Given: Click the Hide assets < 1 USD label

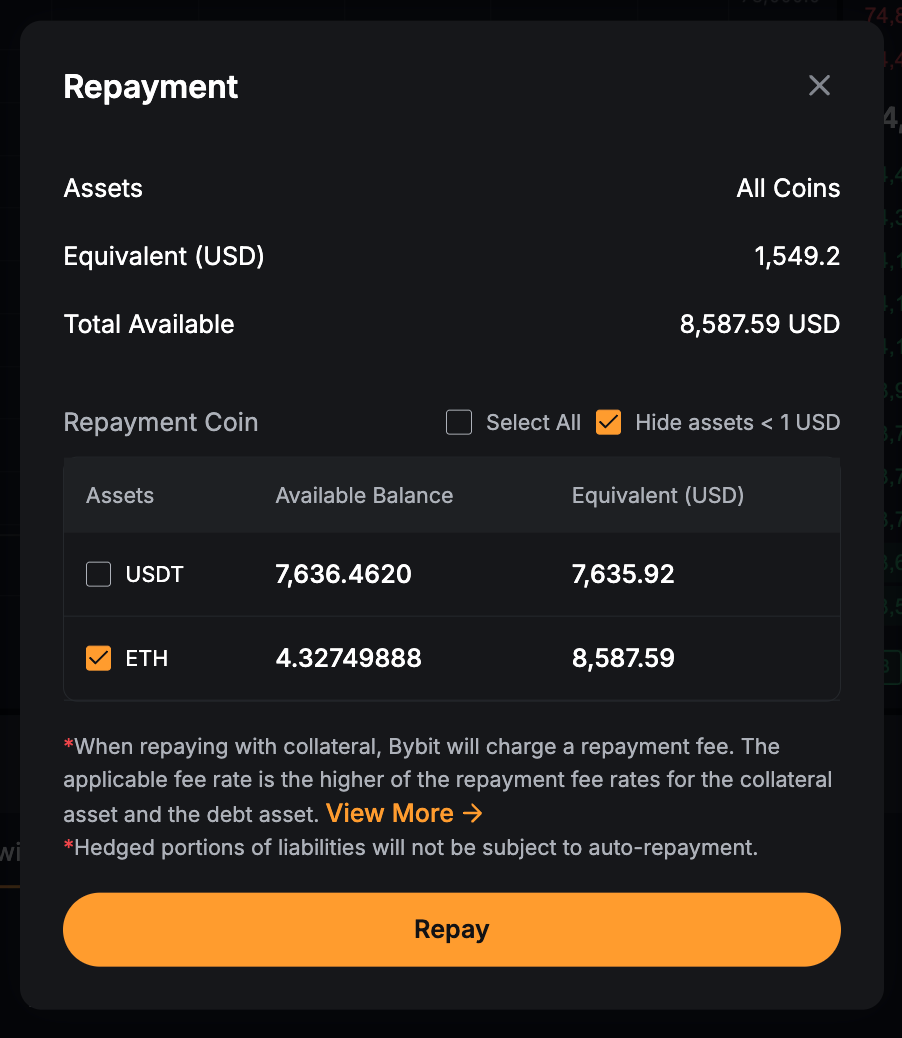Looking at the screenshot, I should 737,422.
